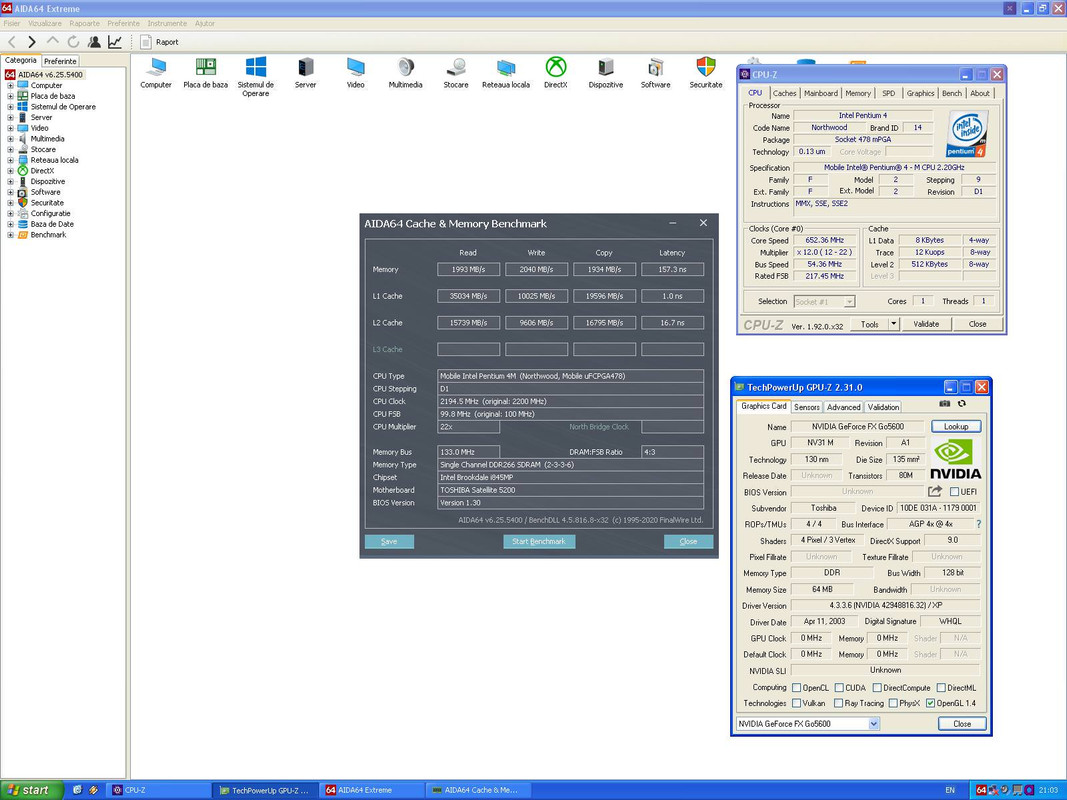
Task: Expand the Placa de baza tree node
Action: (10, 97)
